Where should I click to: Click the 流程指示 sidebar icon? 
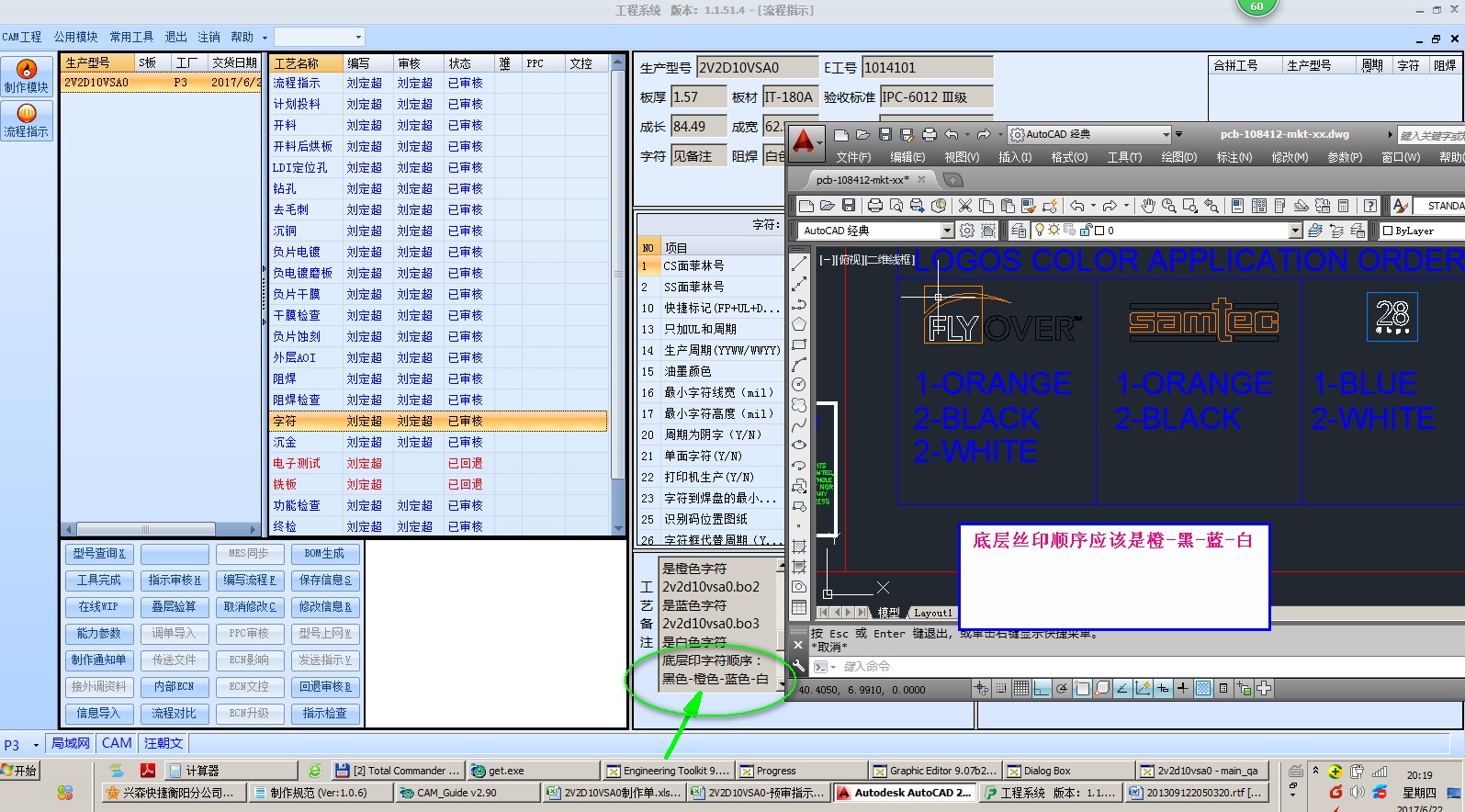point(27,120)
